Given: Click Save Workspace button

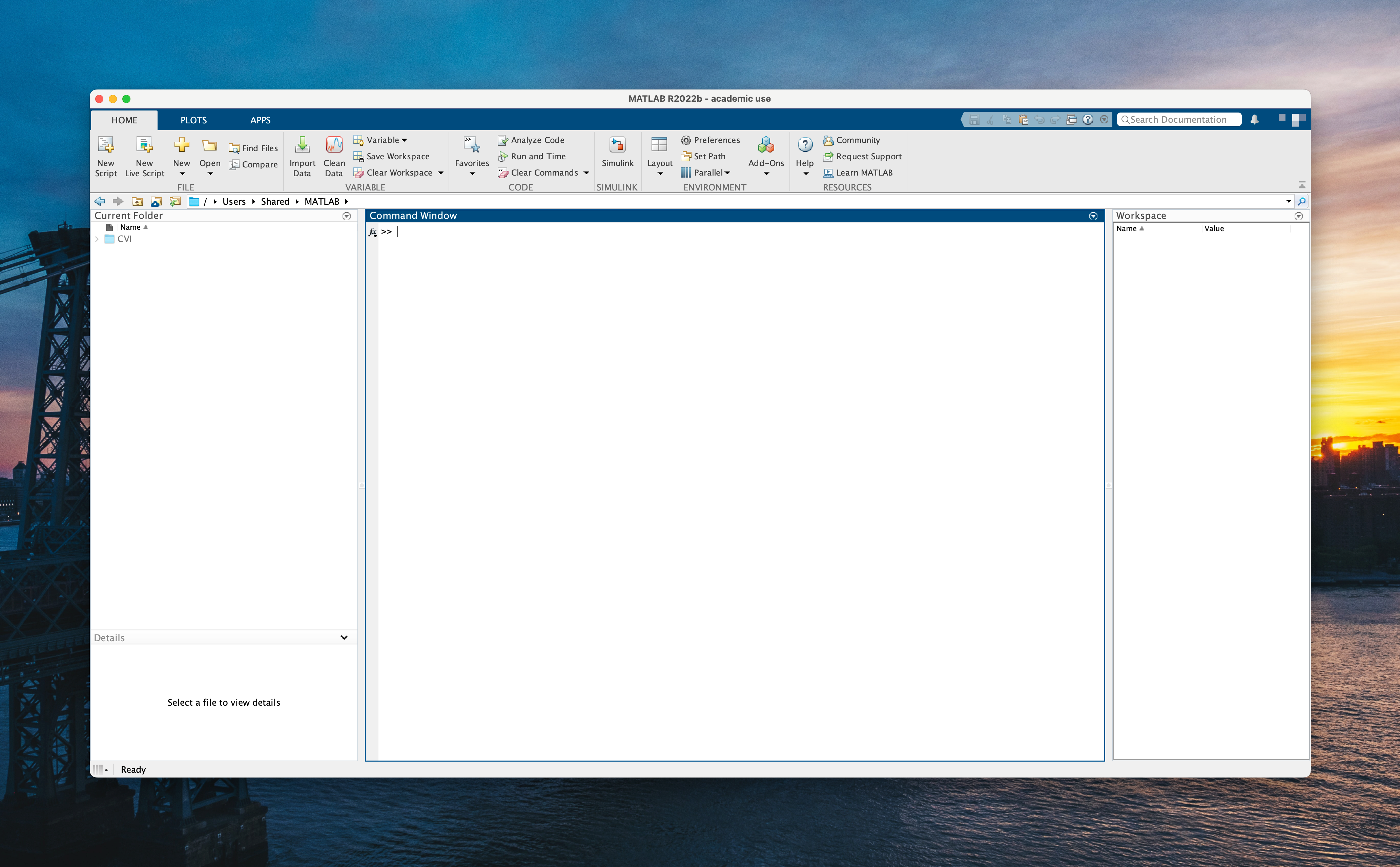Looking at the screenshot, I should pos(397,156).
